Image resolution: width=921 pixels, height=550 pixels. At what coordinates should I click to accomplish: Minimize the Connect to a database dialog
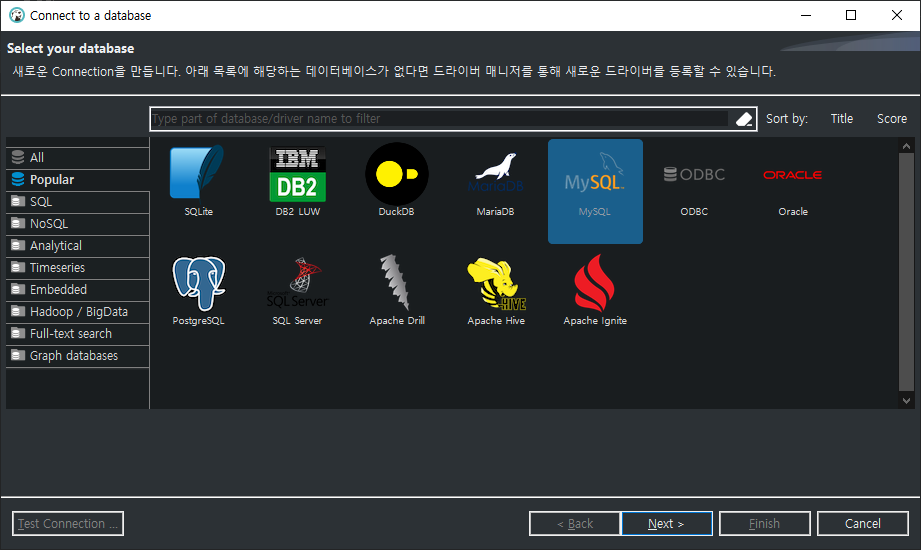point(806,15)
